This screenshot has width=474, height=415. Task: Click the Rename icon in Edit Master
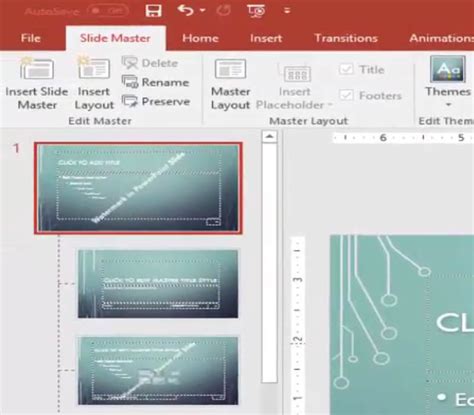click(x=129, y=82)
